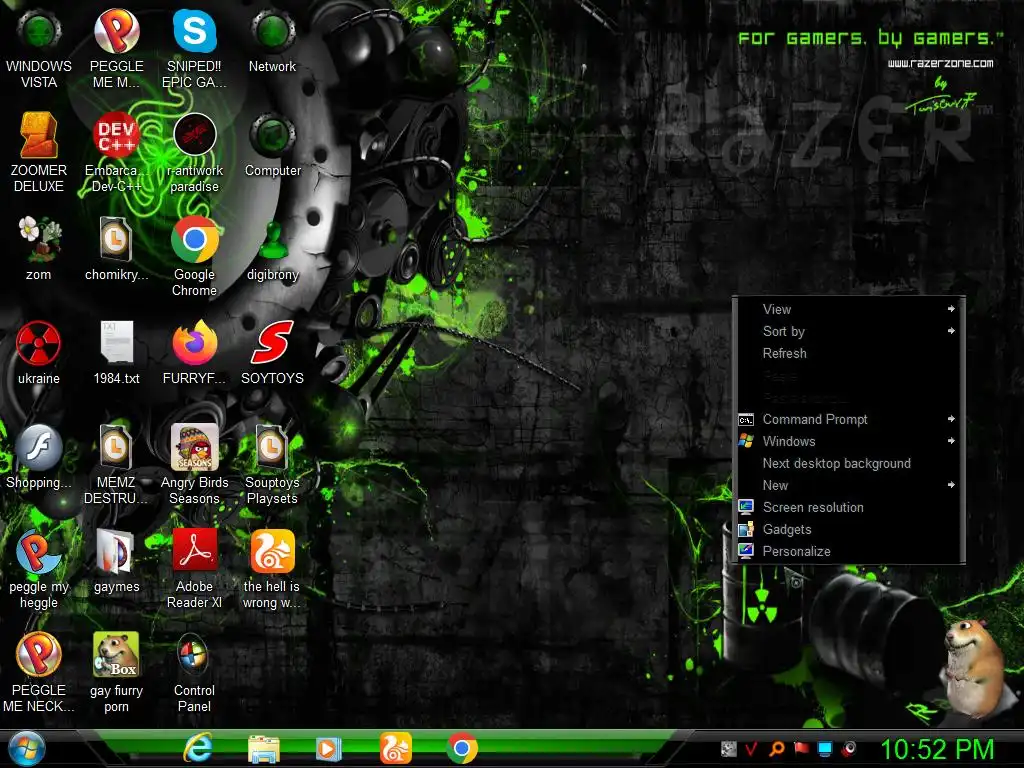Expand the View submenu
Viewport: 1024px width, 768px height.
pyautogui.click(x=848, y=309)
